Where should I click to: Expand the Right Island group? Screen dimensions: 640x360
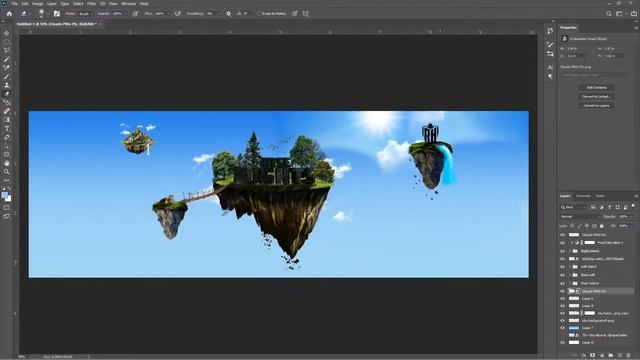[570, 251]
